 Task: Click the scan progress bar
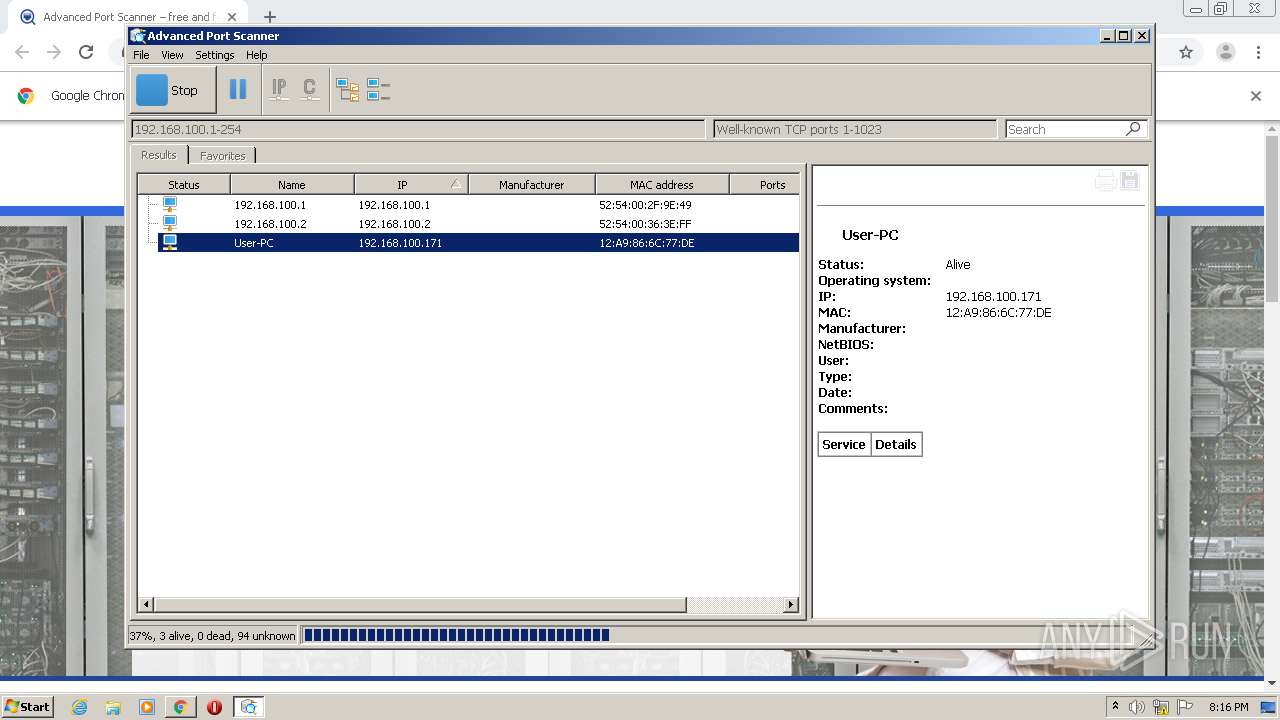(x=724, y=635)
